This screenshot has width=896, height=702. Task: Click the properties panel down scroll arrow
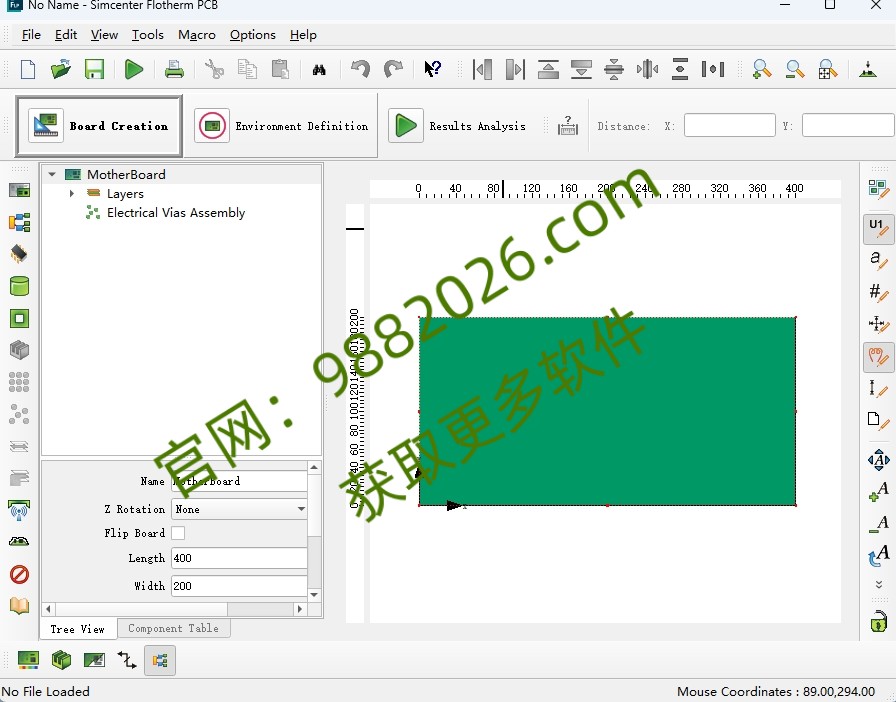pyautogui.click(x=314, y=595)
